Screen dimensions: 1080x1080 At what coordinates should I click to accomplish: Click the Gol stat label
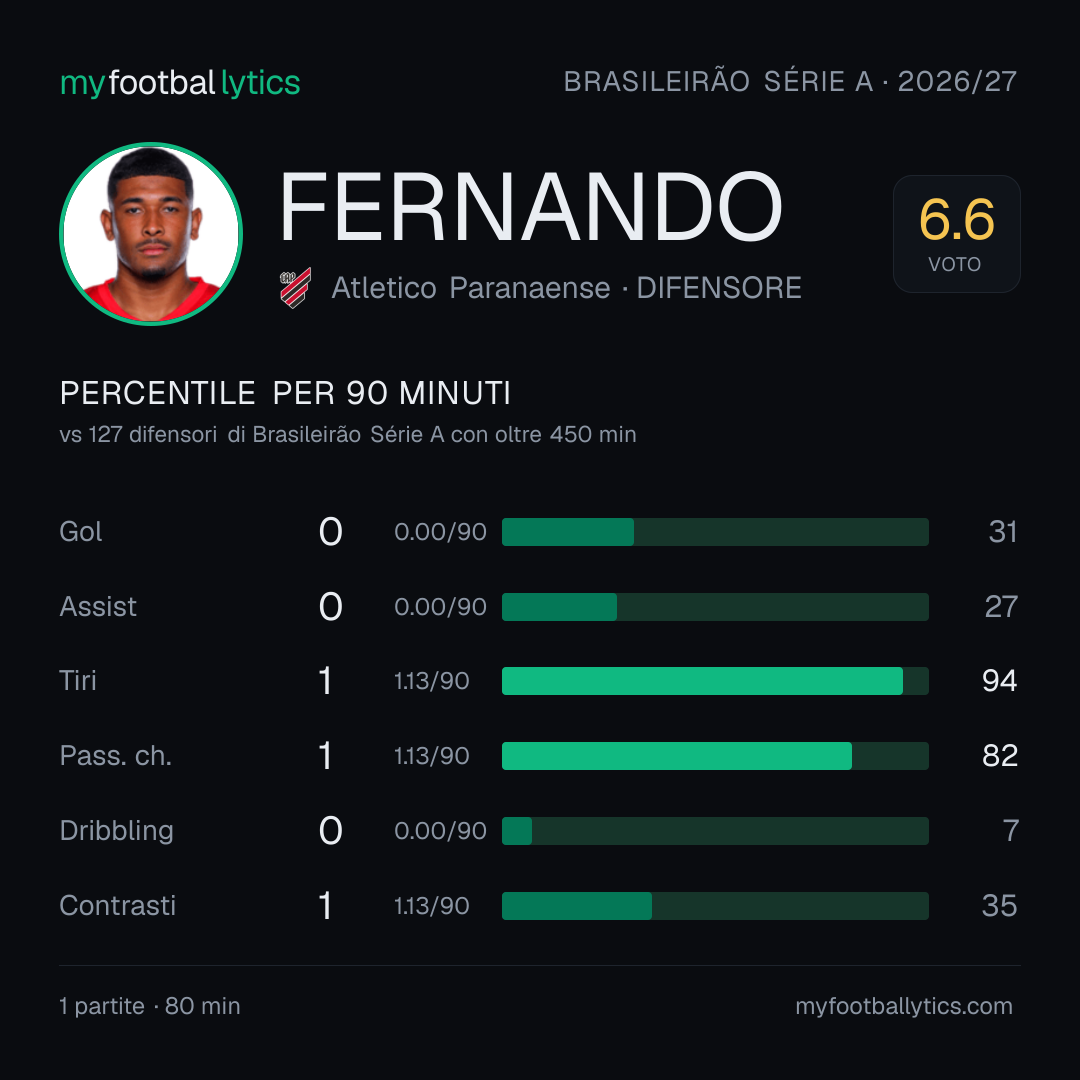(x=81, y=532)
